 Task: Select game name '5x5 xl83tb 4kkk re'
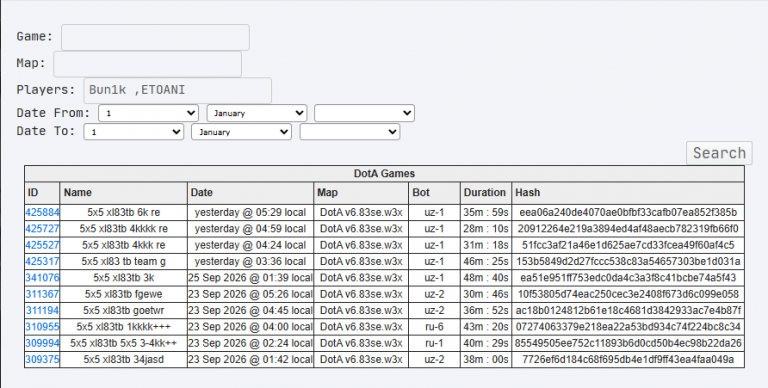click(x=123, y=245)
